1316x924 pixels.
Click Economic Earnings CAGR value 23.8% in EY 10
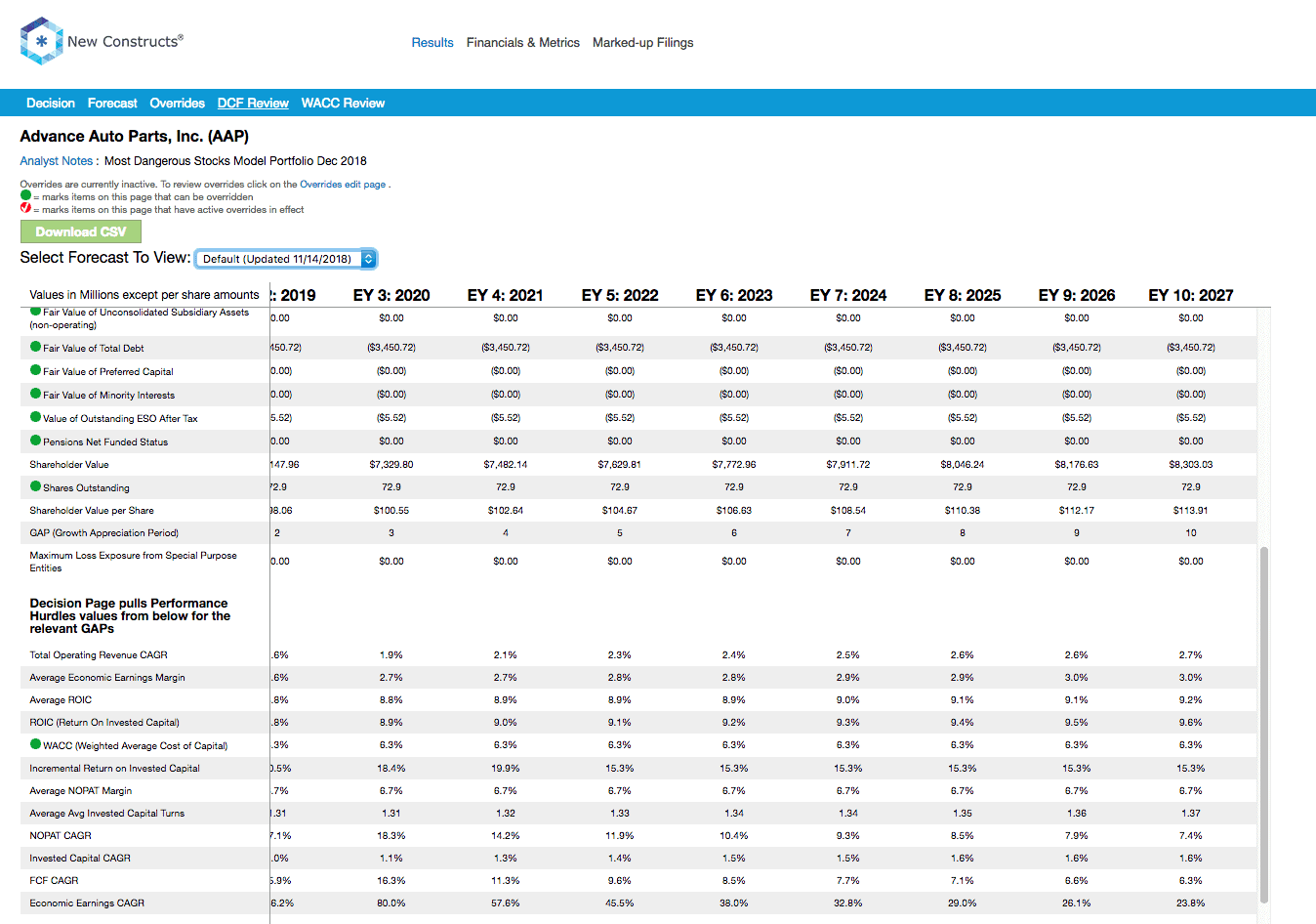coord(1191,903)
